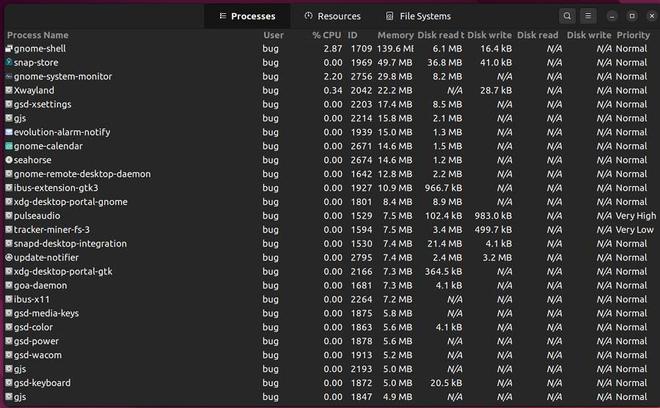Select the goa-daemon process name
The height and width of the screenshot is (408, 660).
click(x=40, y=285)
